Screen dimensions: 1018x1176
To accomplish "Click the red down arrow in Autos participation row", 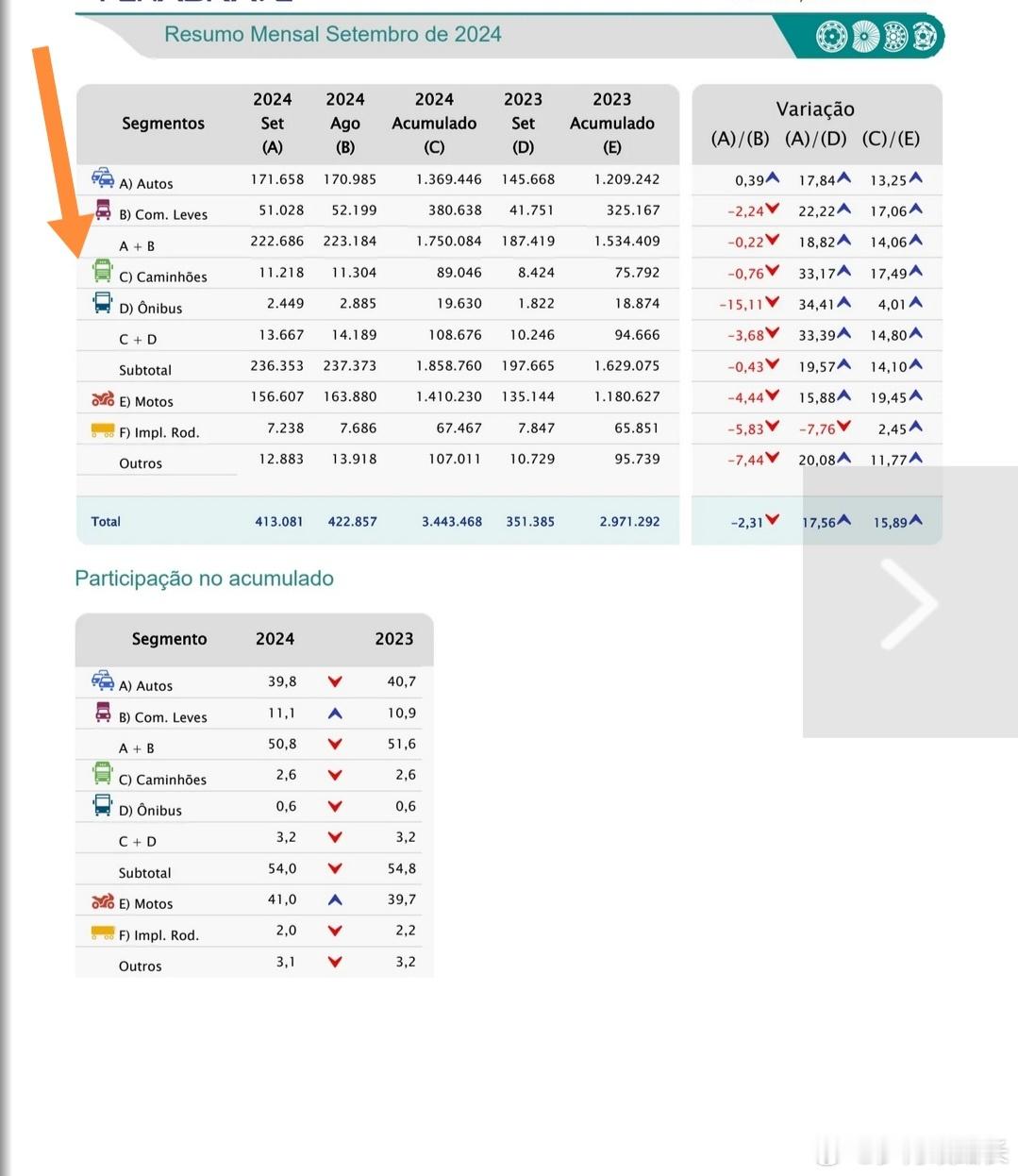I will (335, 681).
